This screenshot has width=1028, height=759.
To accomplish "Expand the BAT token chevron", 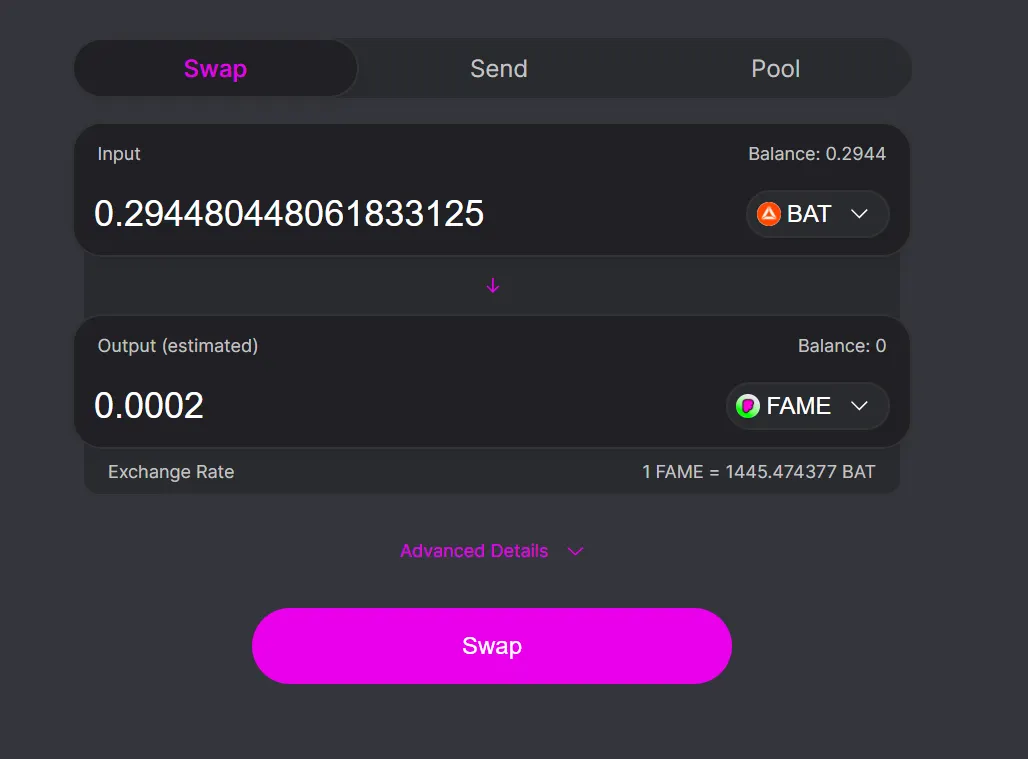I will coord(858,214).
